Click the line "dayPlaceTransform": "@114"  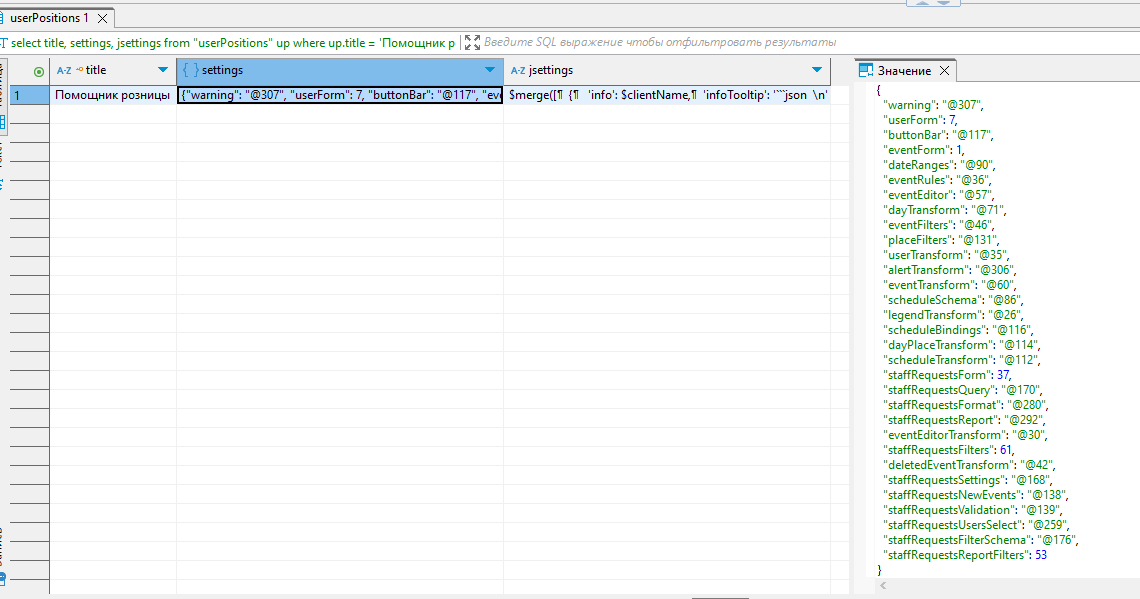click(x=962, y=345)
